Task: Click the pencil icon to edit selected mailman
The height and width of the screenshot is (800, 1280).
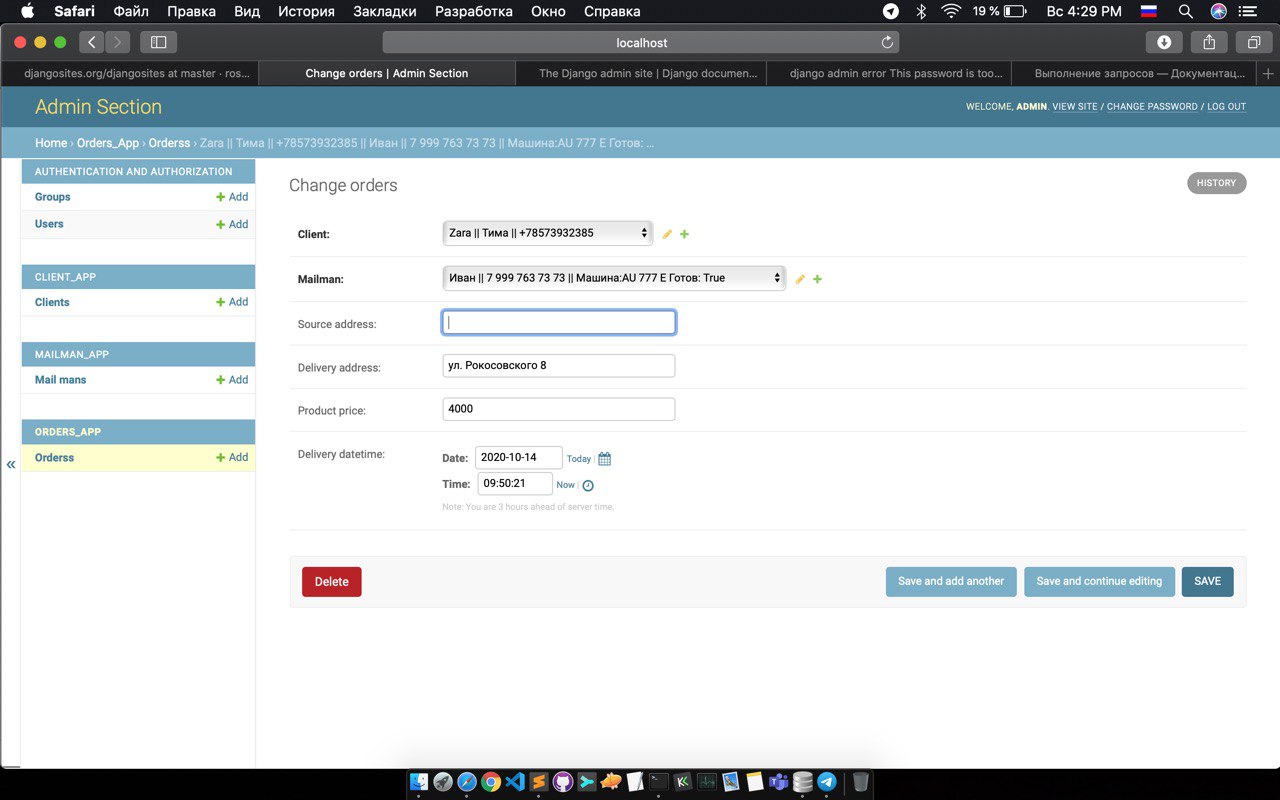Action: coord(800,279)
